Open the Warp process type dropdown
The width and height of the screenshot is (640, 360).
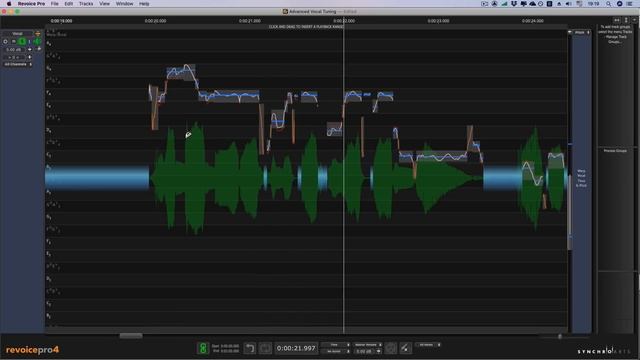coord(582,32)
